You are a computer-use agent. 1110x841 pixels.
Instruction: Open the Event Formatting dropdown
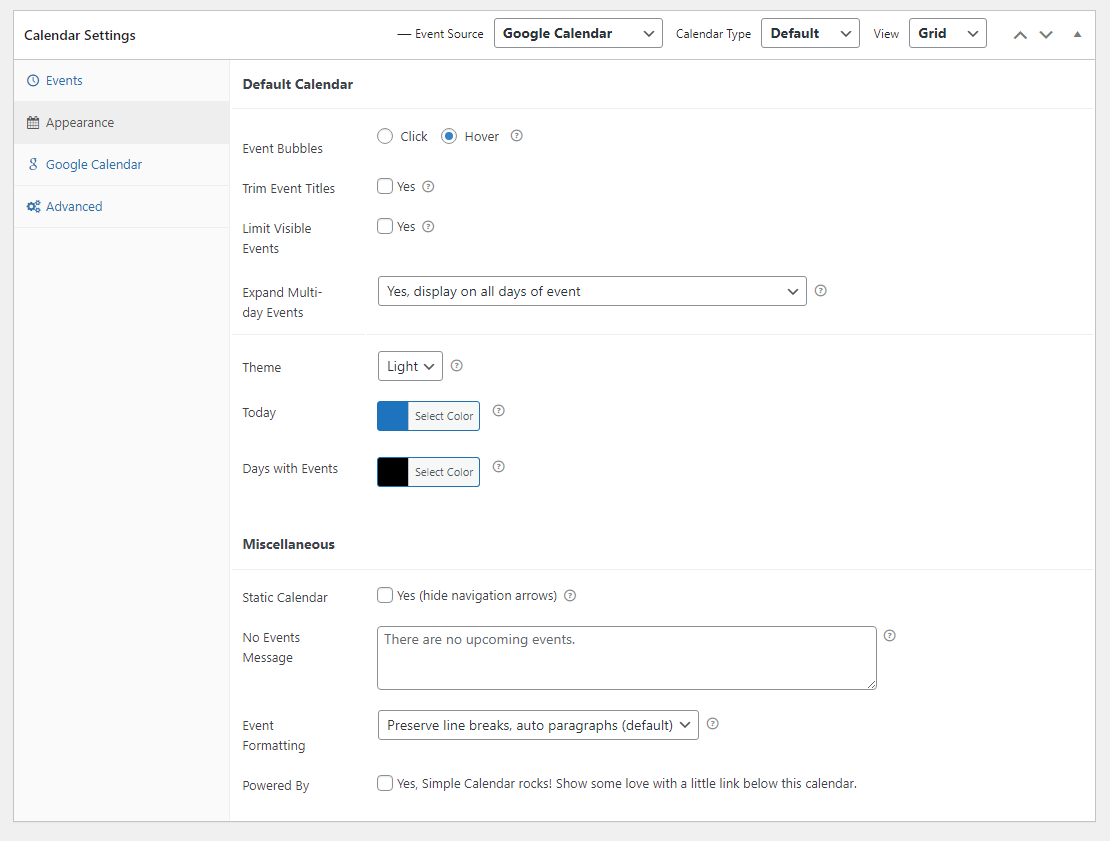click(x=538, y=725)
